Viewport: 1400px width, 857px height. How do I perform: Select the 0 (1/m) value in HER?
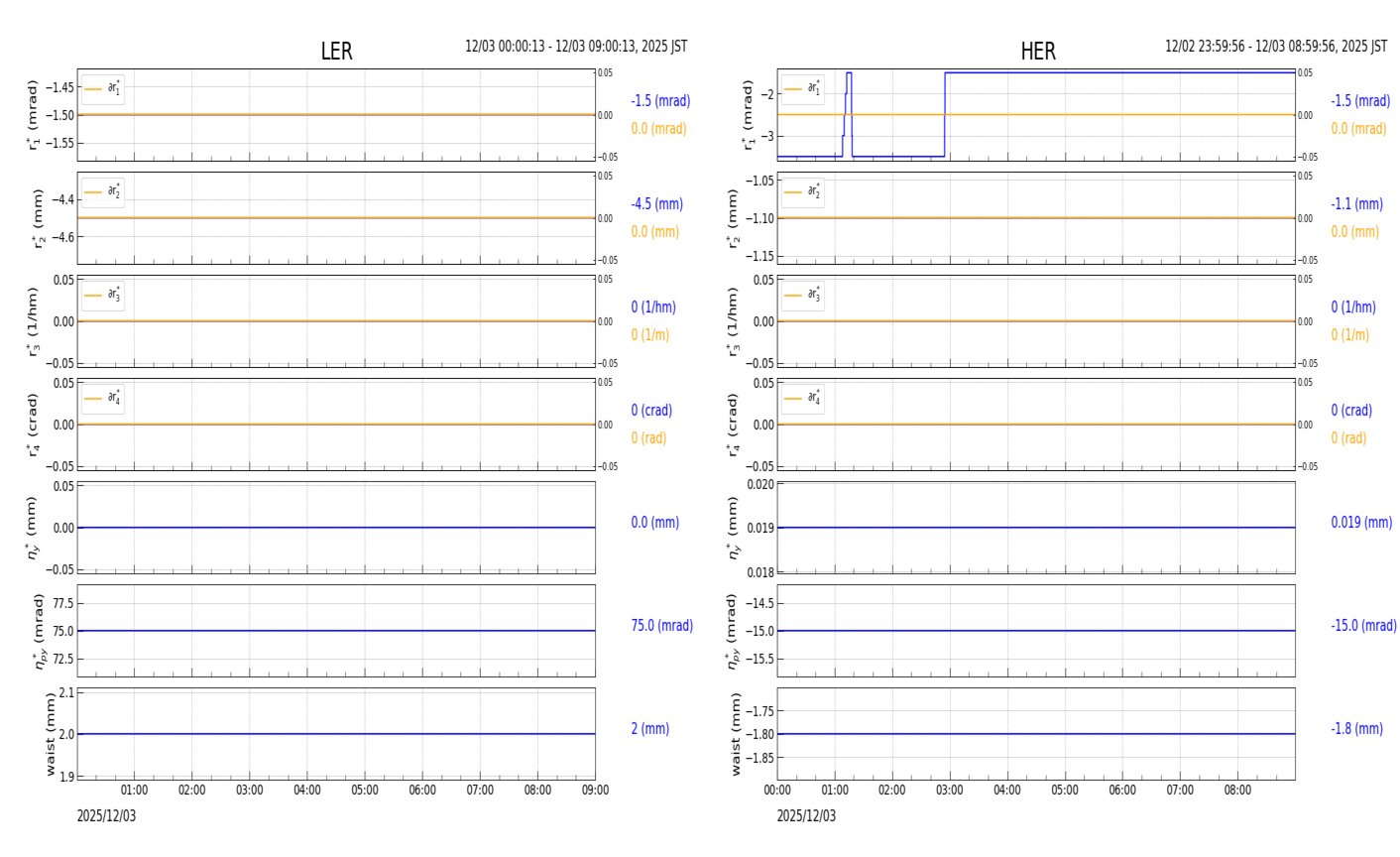point(1349,335)
